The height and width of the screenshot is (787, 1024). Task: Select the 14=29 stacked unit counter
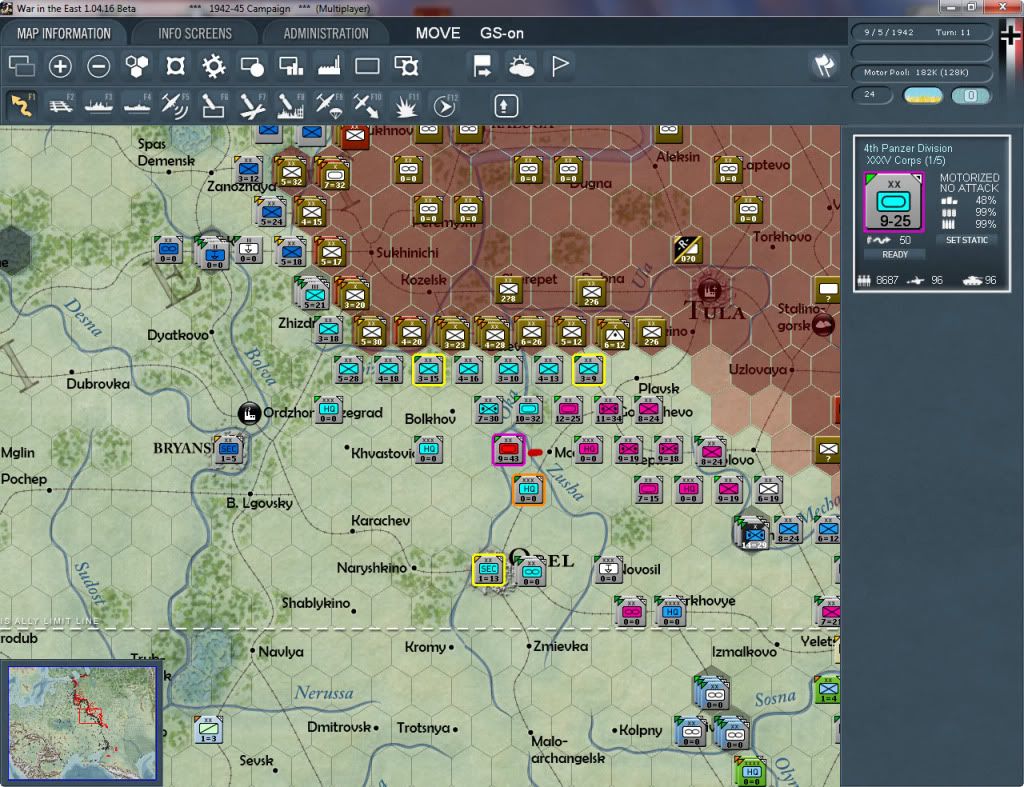click(754, 534)
